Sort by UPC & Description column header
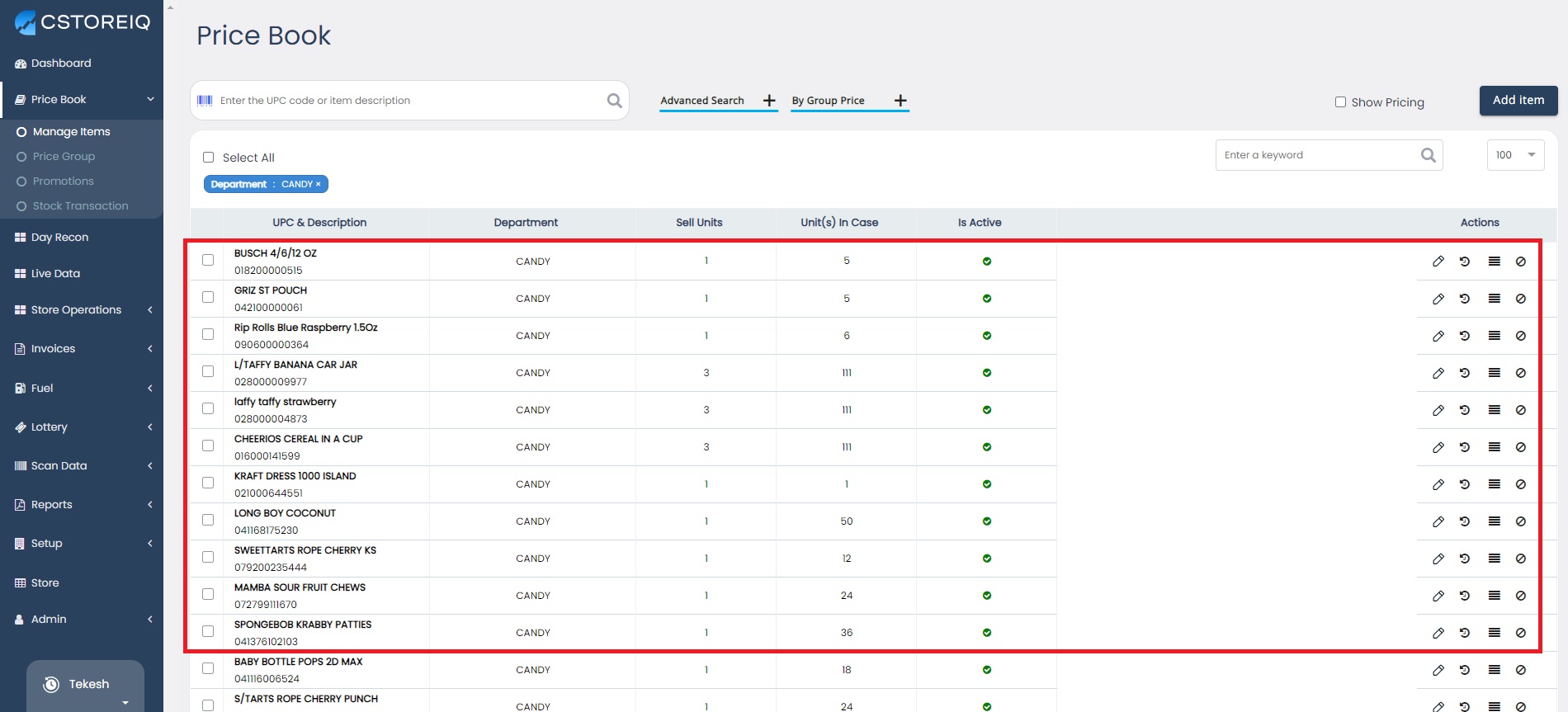Image resolution: width=1568 pixels, height=712 pixels. [x=319, y=223]
